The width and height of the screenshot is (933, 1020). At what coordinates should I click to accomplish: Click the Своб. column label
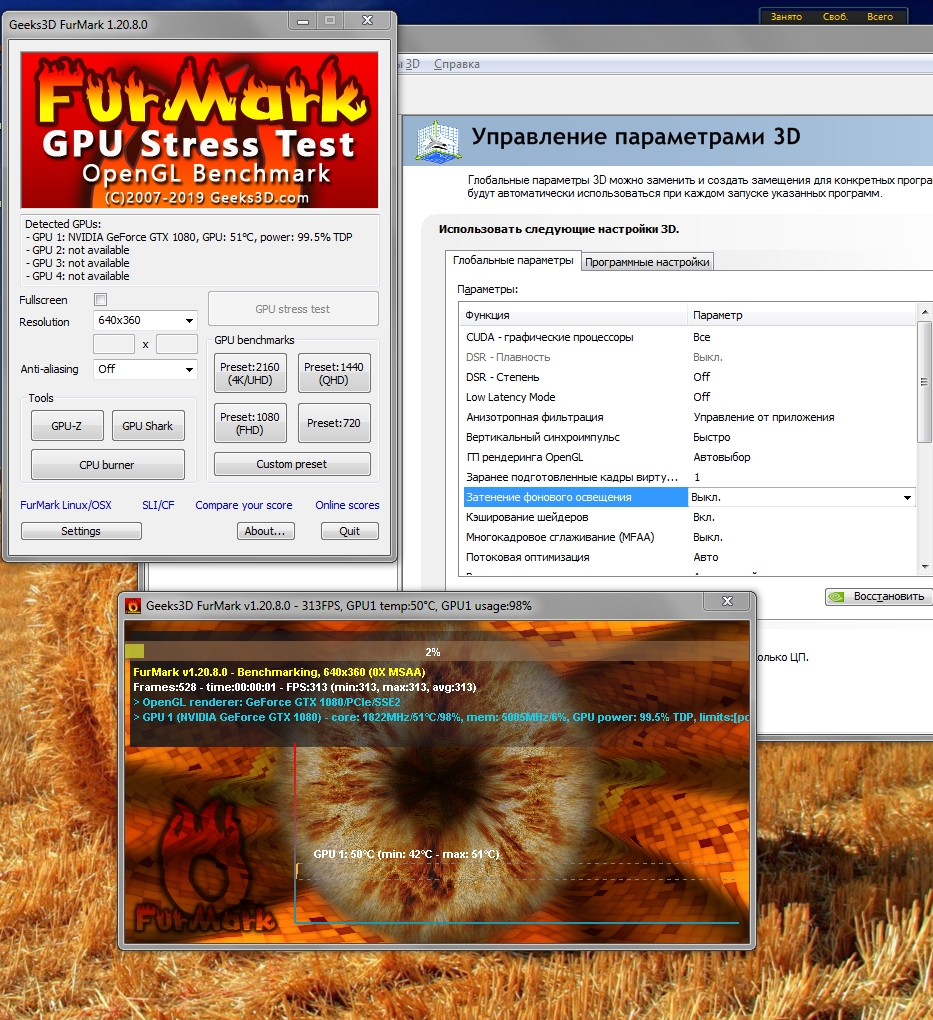pyautogui.click(x=835, y=17)
